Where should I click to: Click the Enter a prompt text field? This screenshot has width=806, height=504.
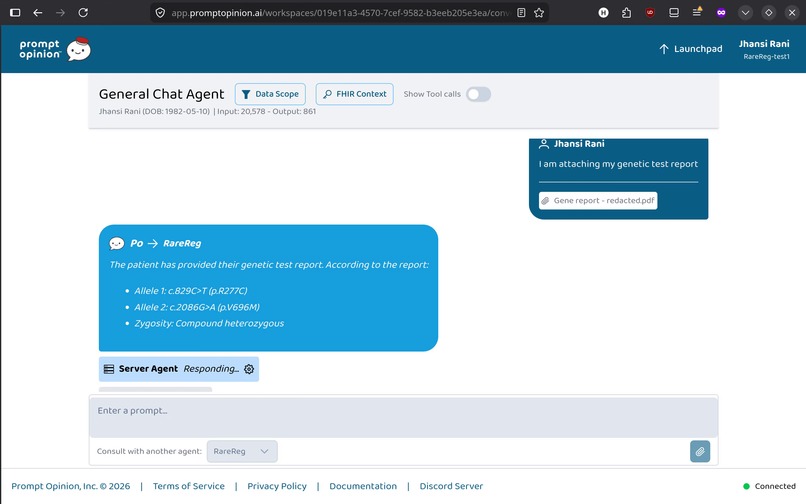[404, 417]
